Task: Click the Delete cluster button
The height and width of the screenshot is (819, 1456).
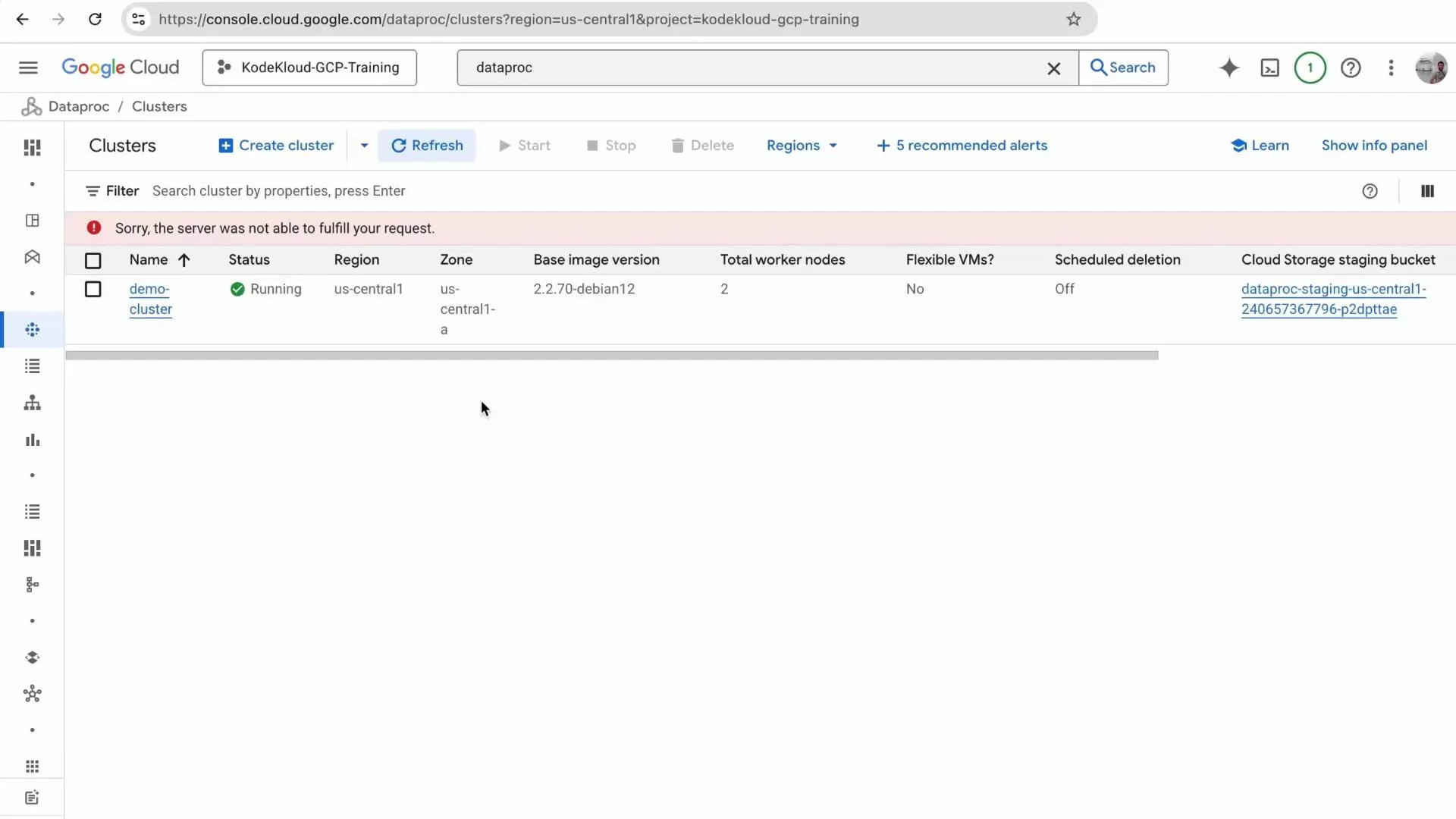Action: click(703, 146)
